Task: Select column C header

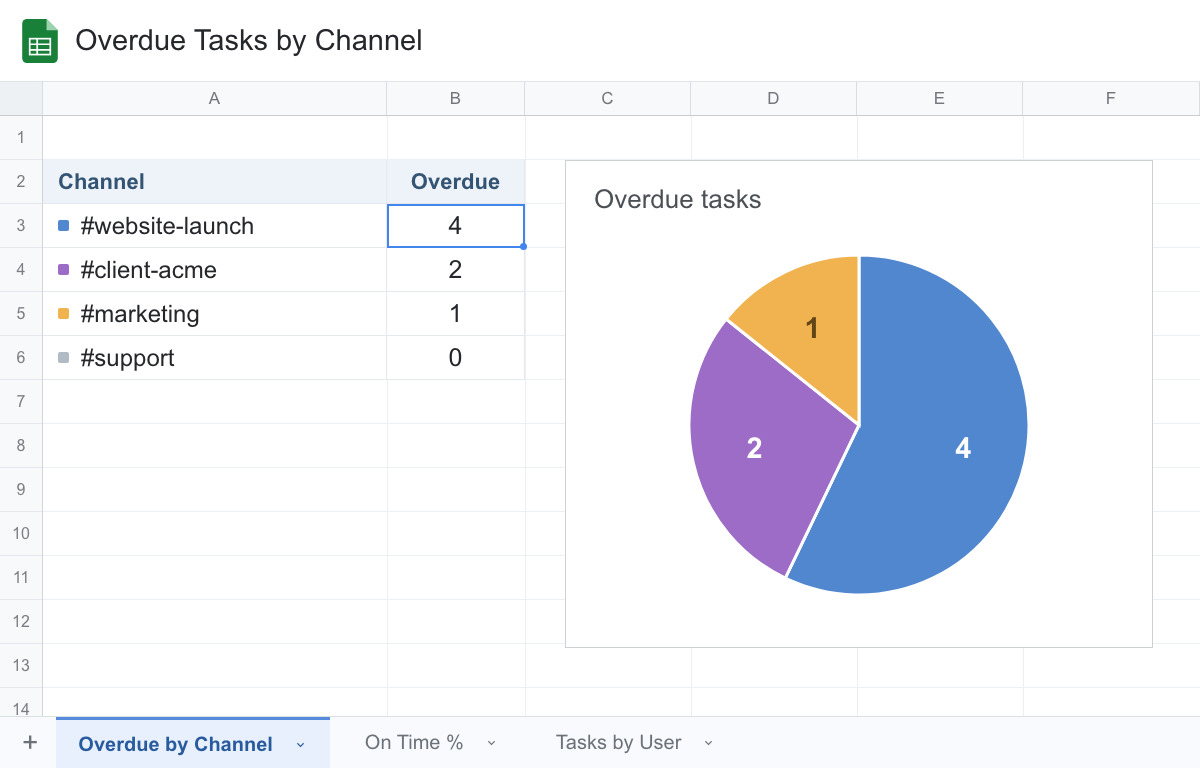Action: tap(607, 98)
